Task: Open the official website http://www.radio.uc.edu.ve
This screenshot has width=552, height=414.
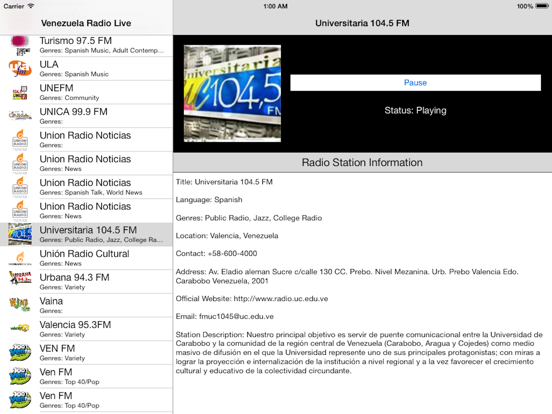Action: tap(281, 299)
